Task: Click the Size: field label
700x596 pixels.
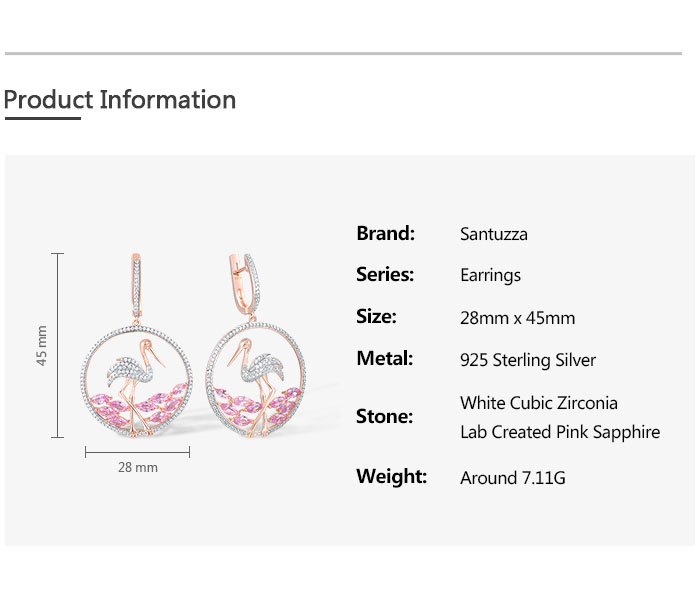Action: (376, 316)
